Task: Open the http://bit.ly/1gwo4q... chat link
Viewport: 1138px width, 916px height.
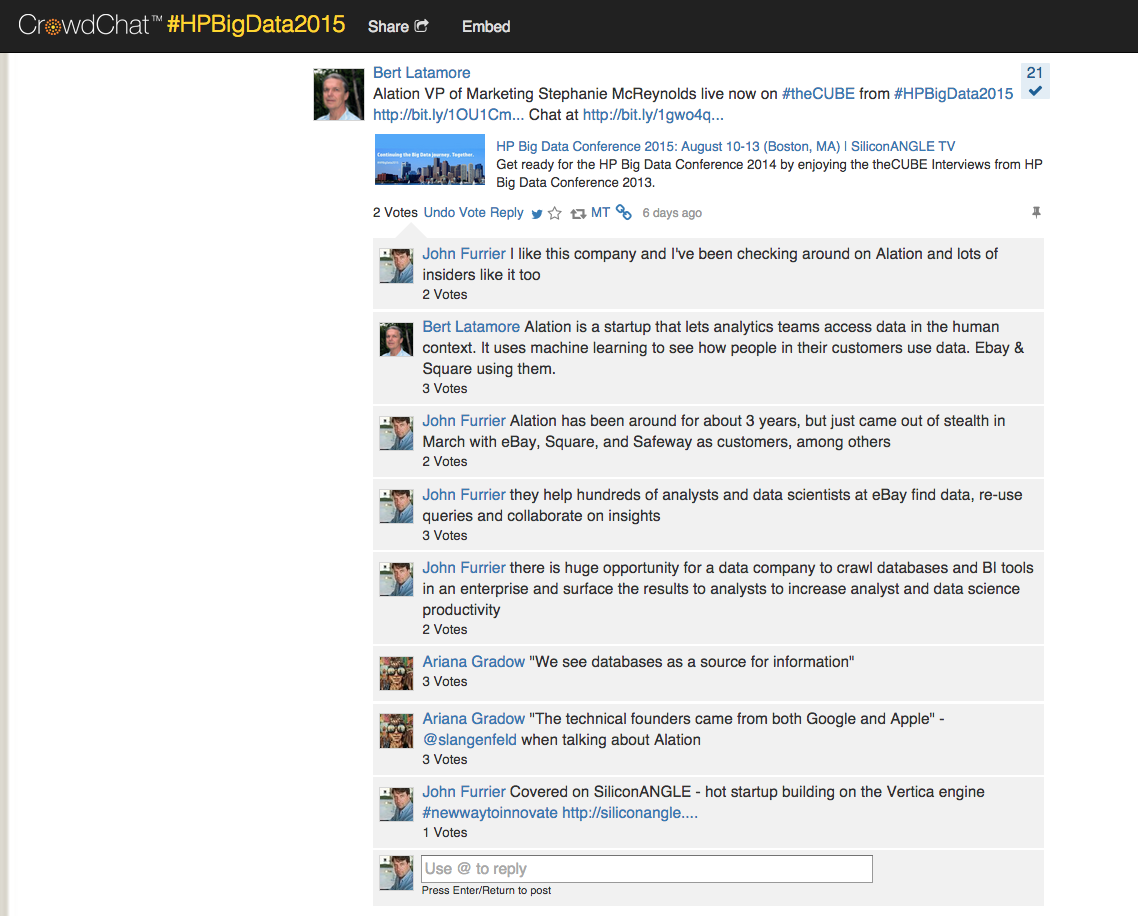Action: (x=653, y=115)
